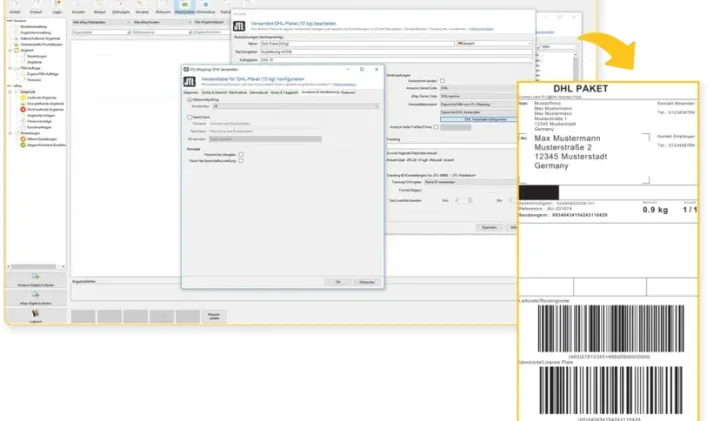This screenshot has height=421, width=720.
Task: Select Angebotsverwaltung under Amazon
Action: (36, 33)
